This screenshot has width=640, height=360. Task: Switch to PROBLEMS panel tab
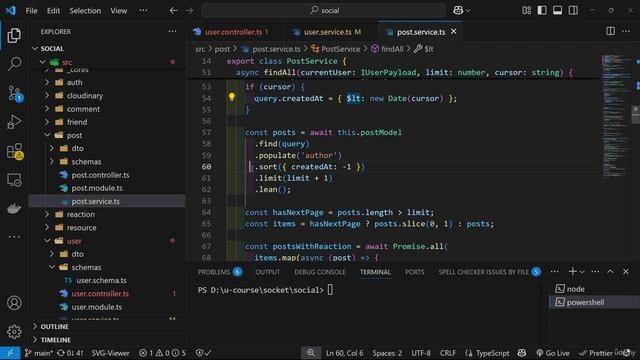[x=214, y=272]
